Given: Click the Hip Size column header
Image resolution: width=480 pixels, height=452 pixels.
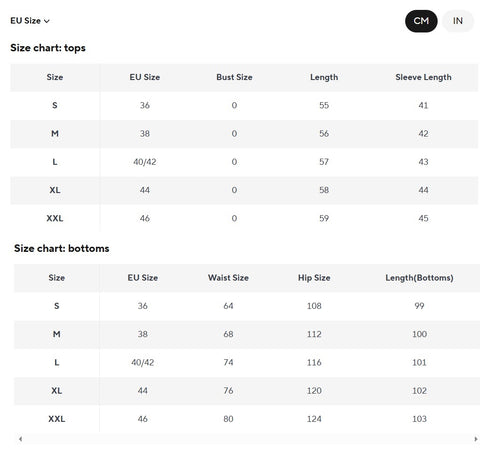Looking at the screenshot, I should (x=314, y=278).
